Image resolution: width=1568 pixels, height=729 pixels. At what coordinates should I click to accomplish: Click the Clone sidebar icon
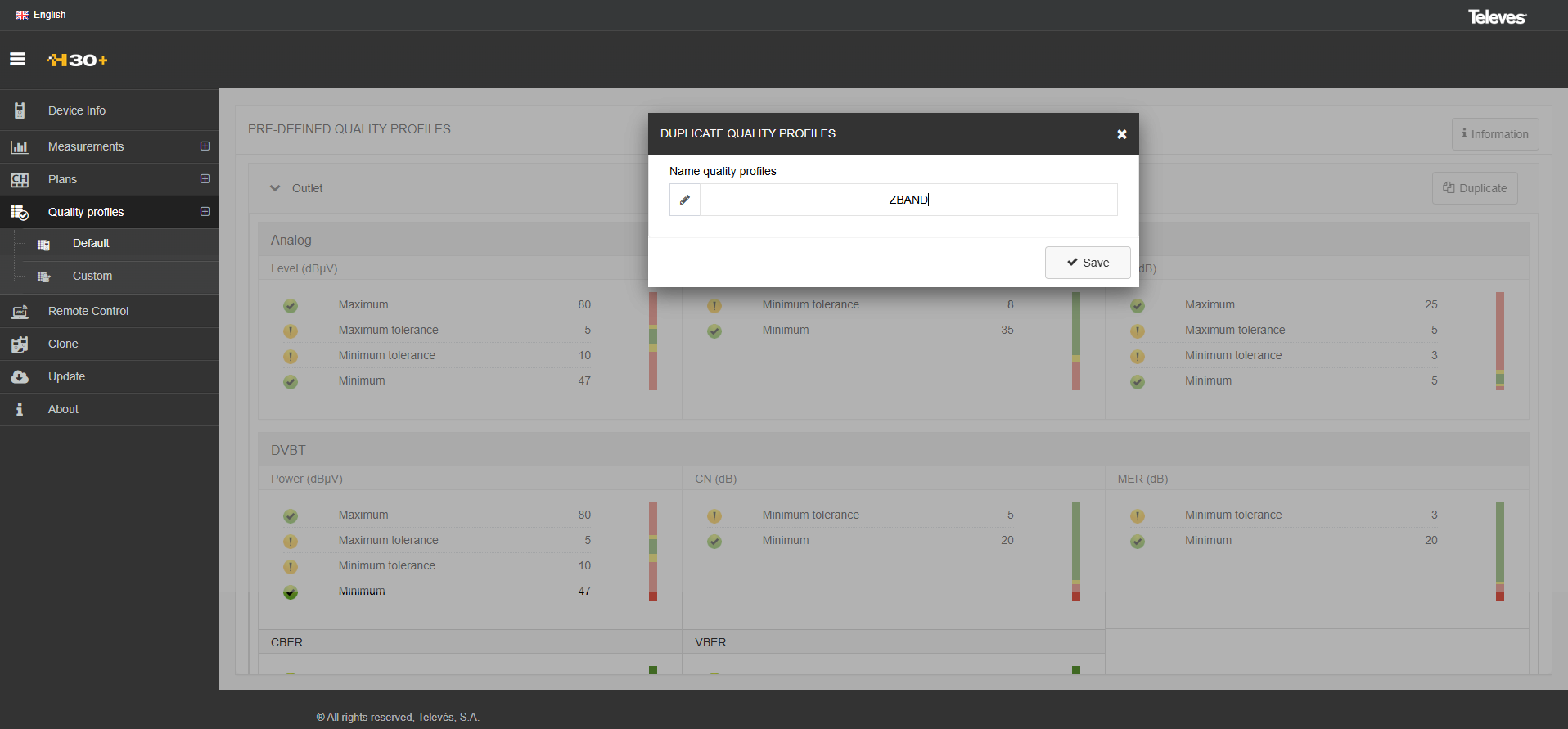click(20, 344)
